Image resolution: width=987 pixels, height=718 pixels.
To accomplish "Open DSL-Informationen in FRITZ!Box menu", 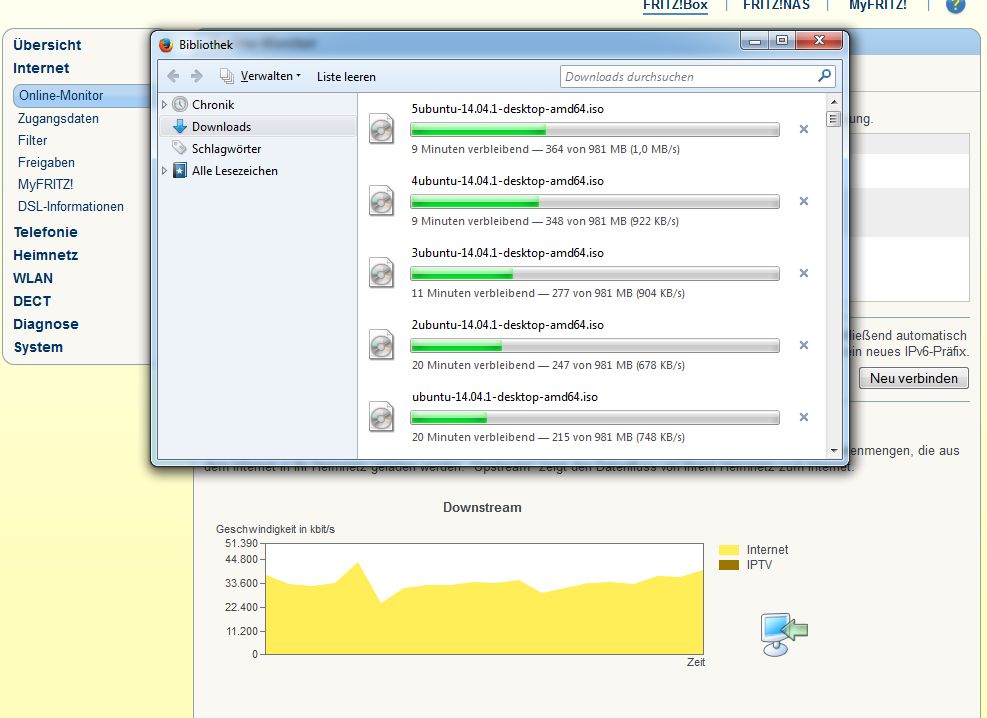I will (70, 206).
